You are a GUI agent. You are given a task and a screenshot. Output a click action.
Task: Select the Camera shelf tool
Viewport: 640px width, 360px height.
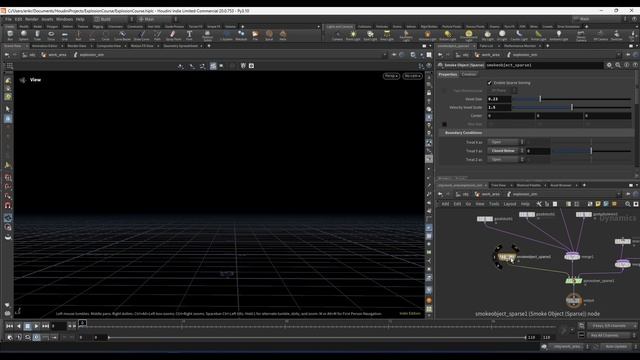(337, 36)
